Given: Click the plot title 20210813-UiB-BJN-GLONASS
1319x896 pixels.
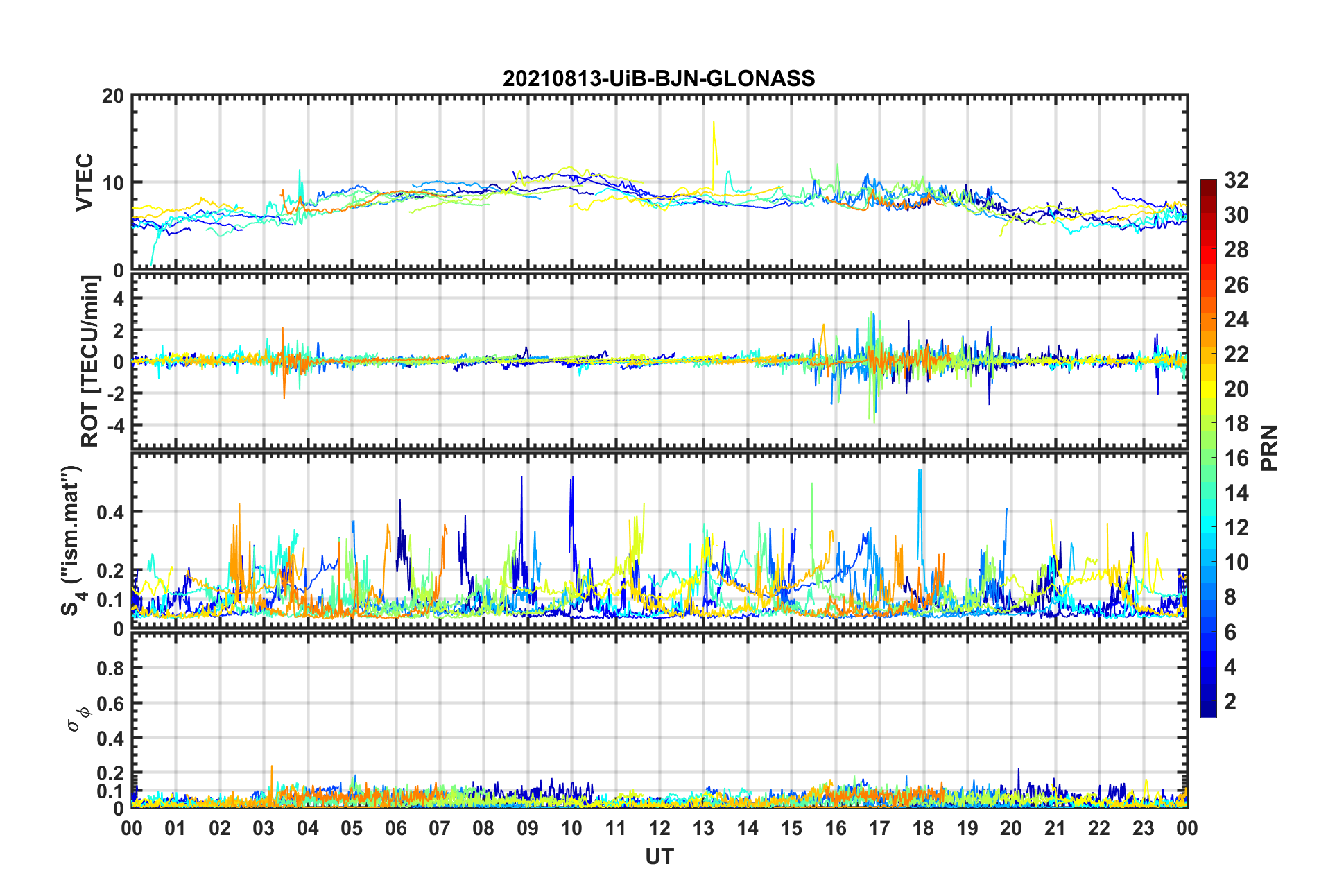Looking at the screenshot, I should 659,78.
